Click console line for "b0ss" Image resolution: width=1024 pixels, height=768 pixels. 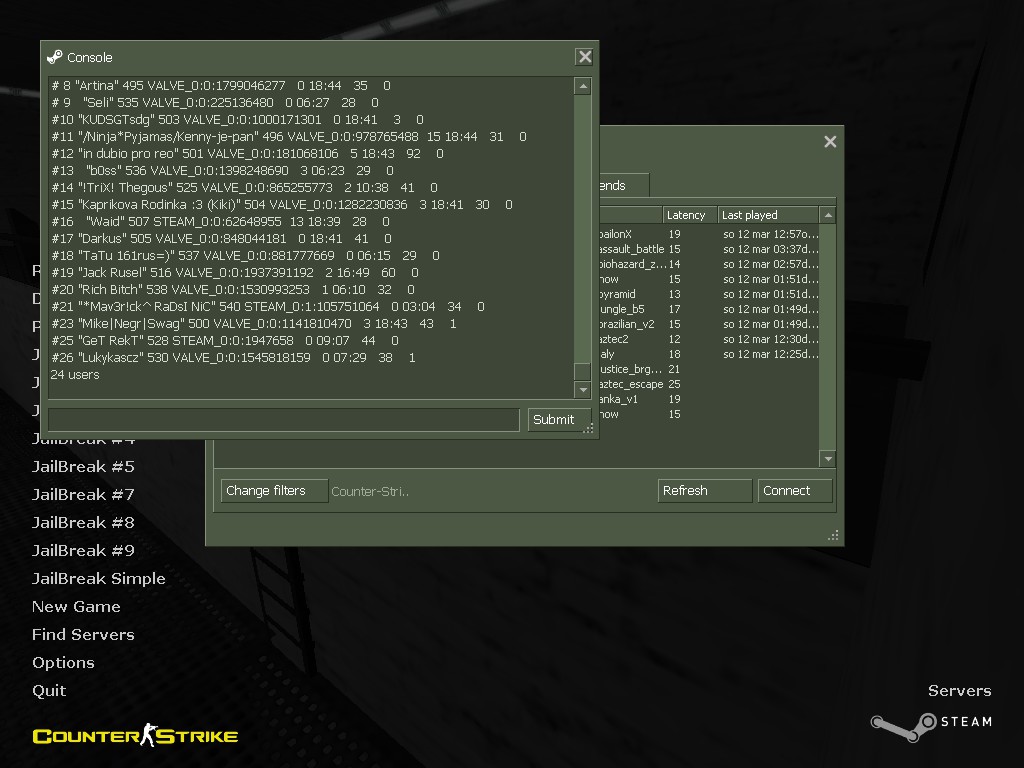click(x=223, y=170)
